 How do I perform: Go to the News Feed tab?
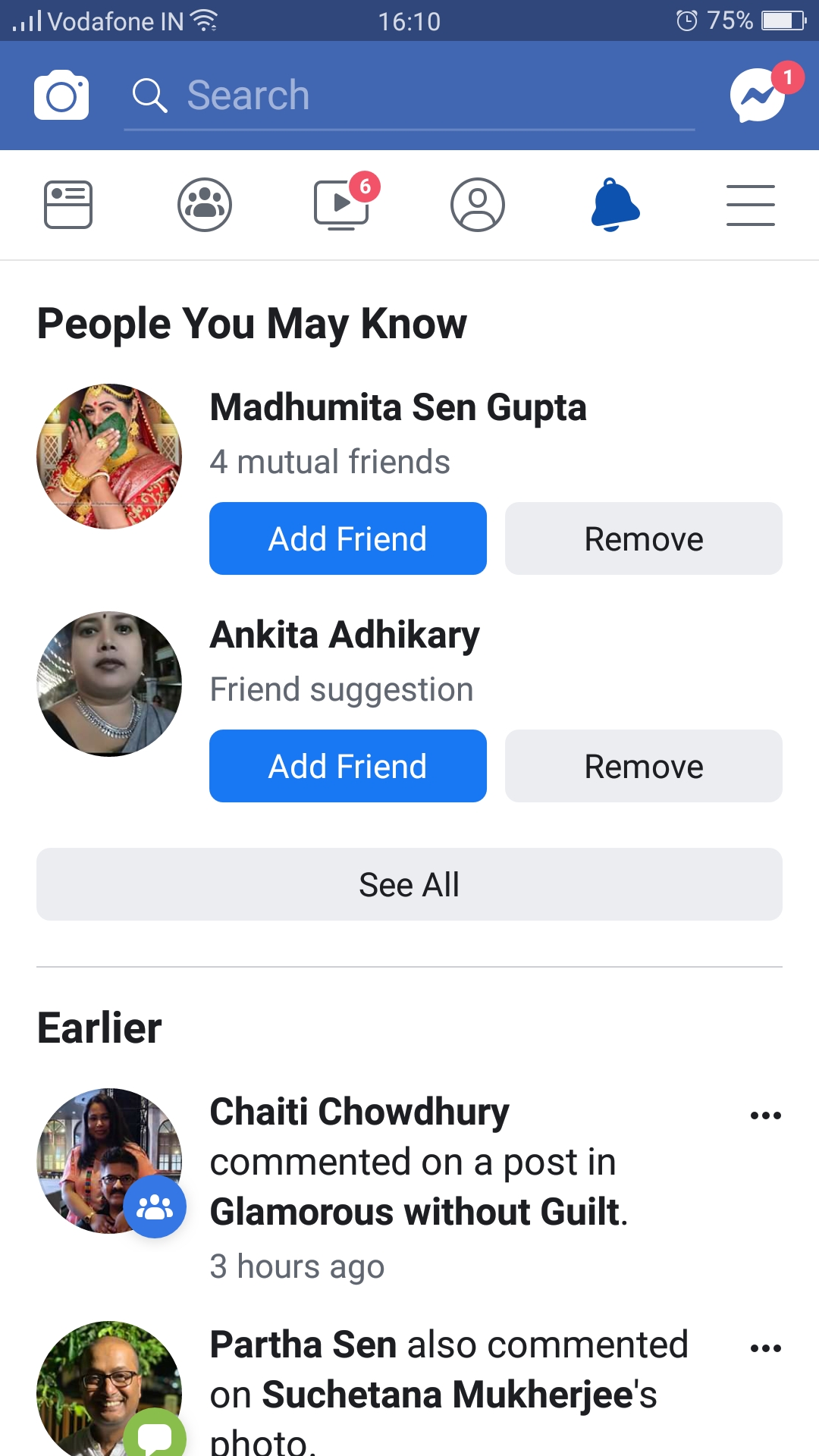point(68,205)
